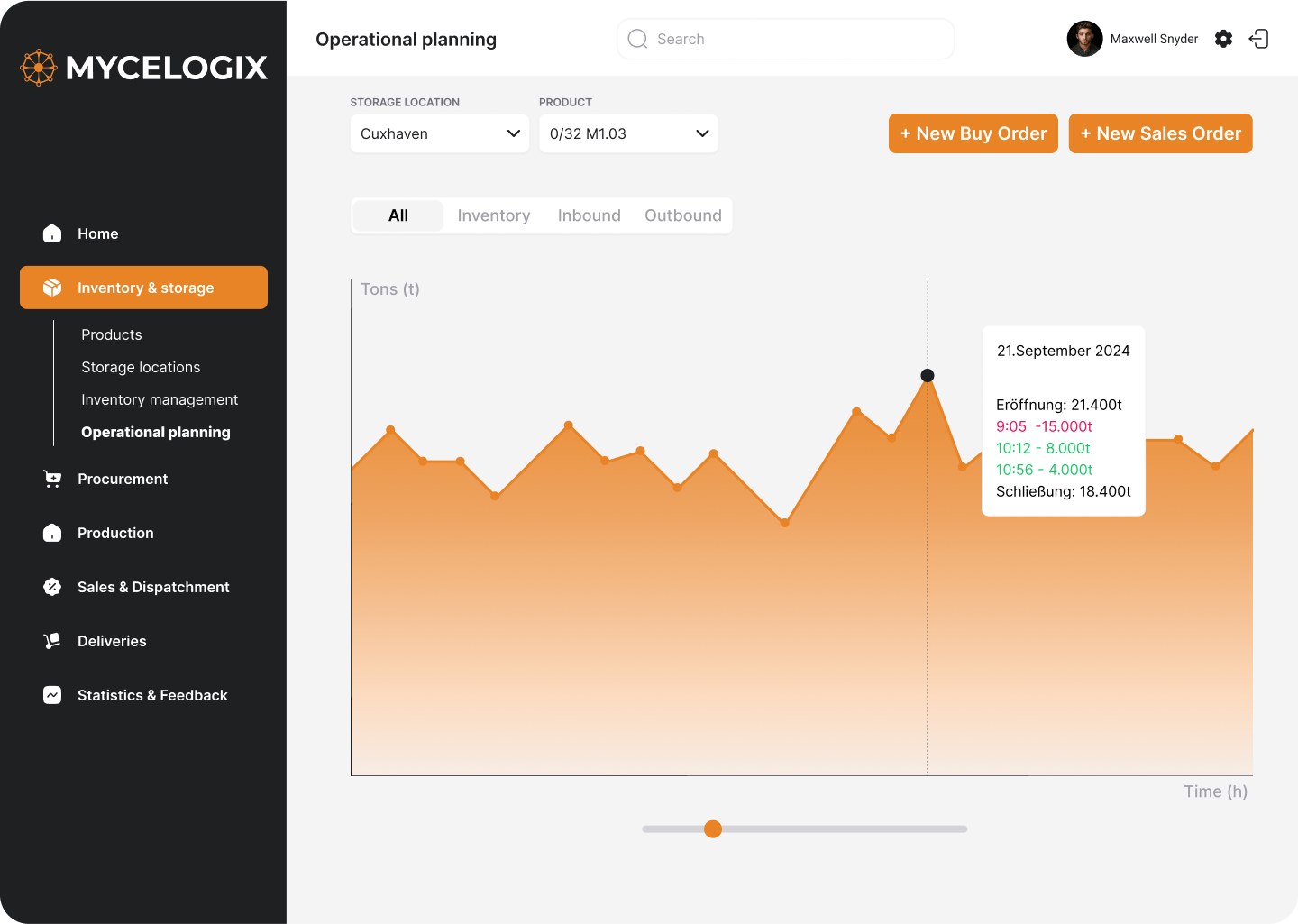The height and width of the screenshot is (924, 1298).
Task: Click the Procurement cart icon
Action: point(52,479)
